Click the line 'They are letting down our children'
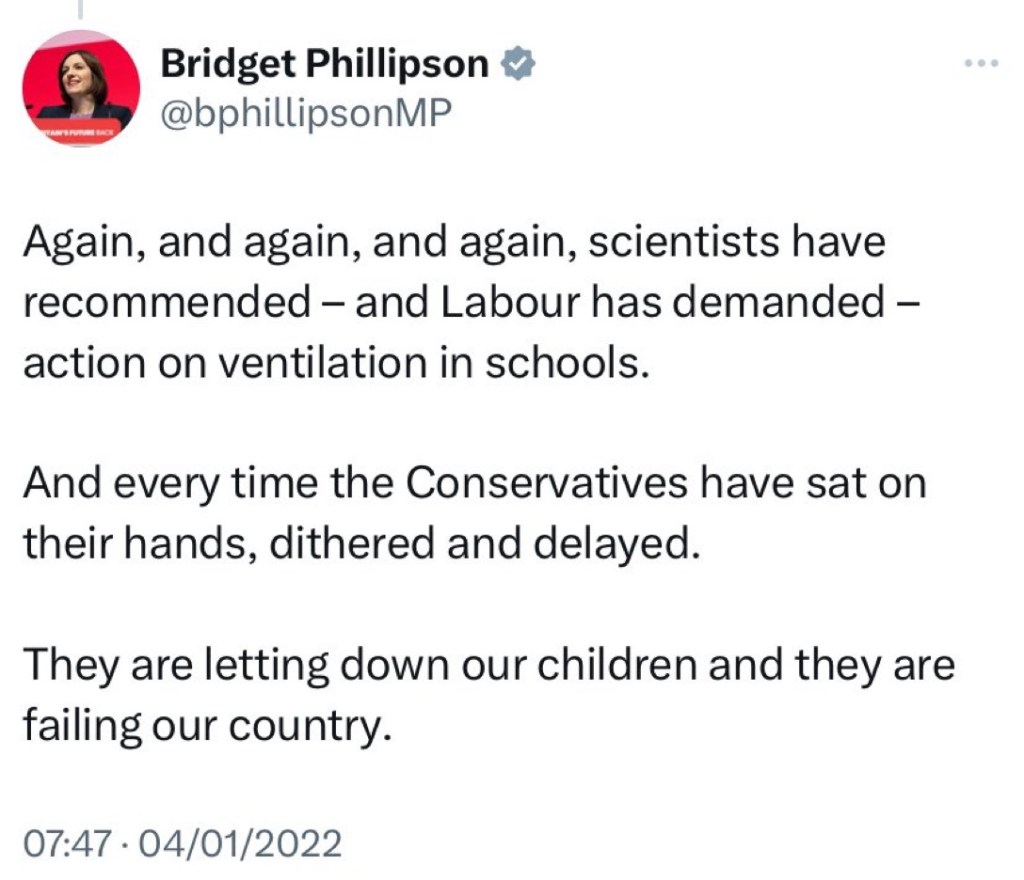This screenshot has width=1024, height=880. point(488,664)
